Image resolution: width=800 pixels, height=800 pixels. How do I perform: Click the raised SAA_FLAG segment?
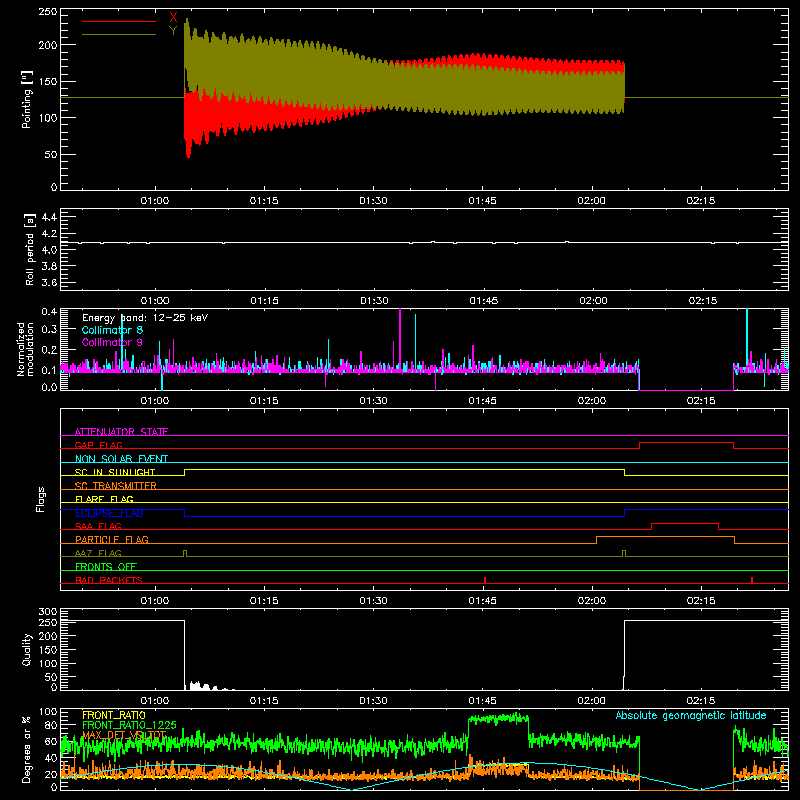click(685, 523)
